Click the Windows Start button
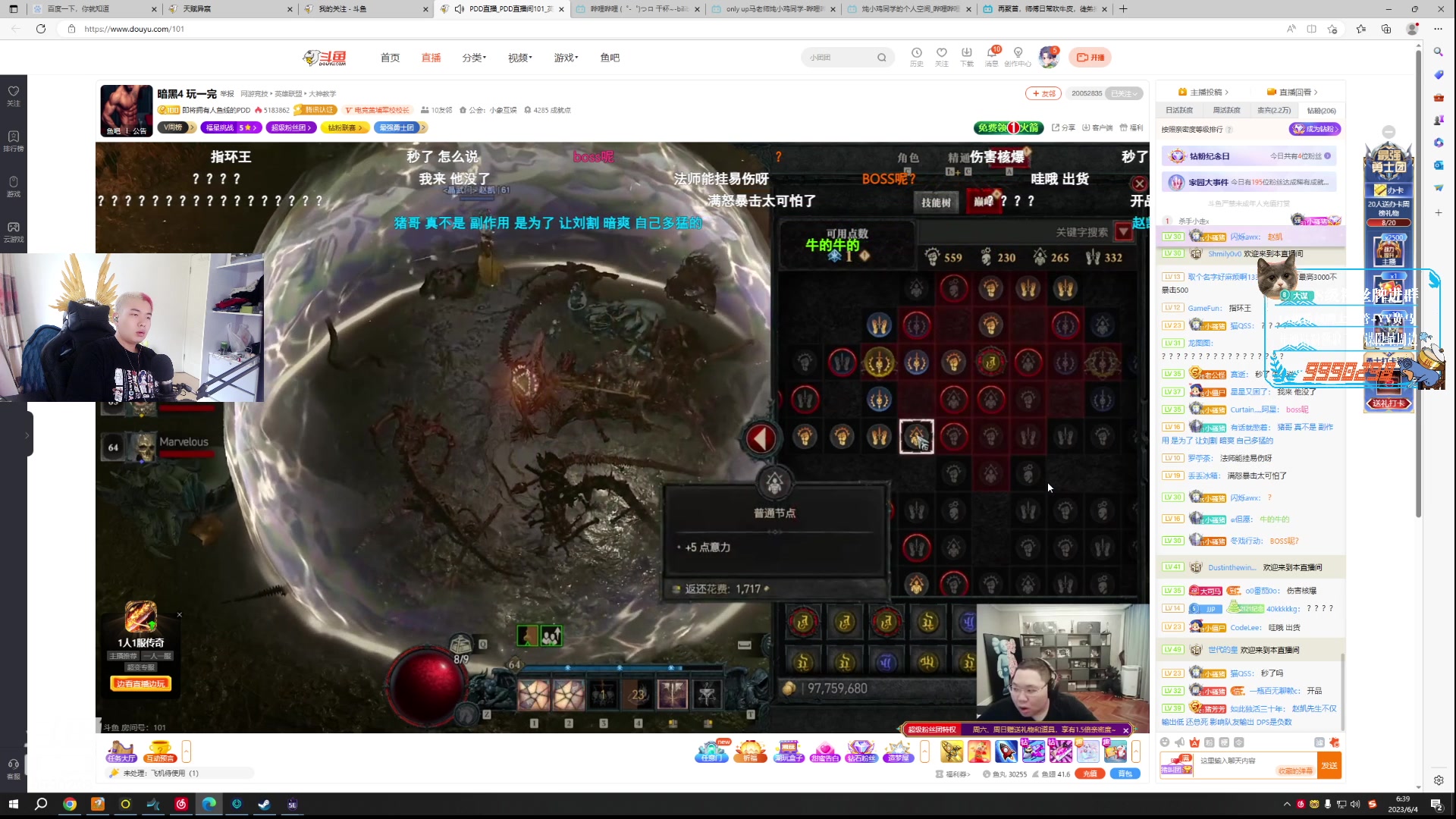The width and height of the screenshot is (1456, 819). 13,804
